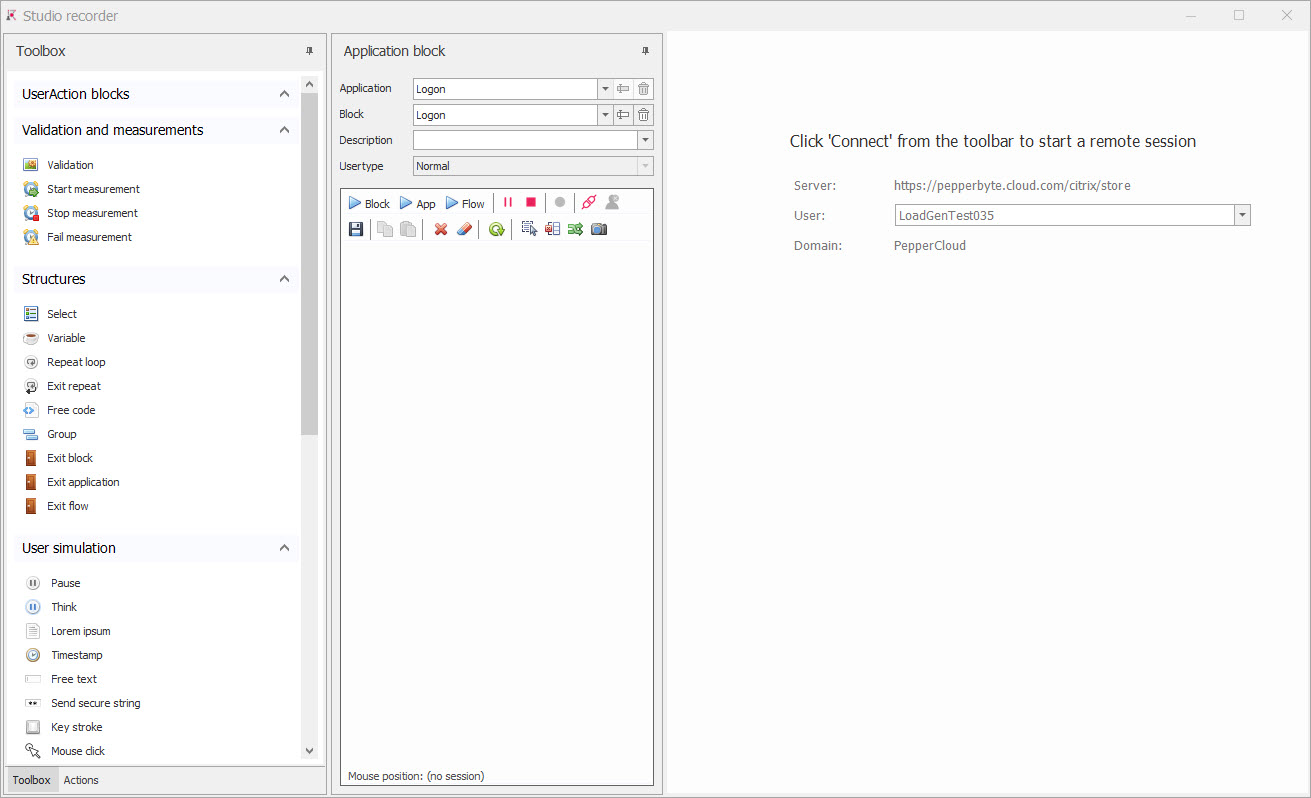
Task: Click trash icon beside Block field
Action: coord(644,115)
